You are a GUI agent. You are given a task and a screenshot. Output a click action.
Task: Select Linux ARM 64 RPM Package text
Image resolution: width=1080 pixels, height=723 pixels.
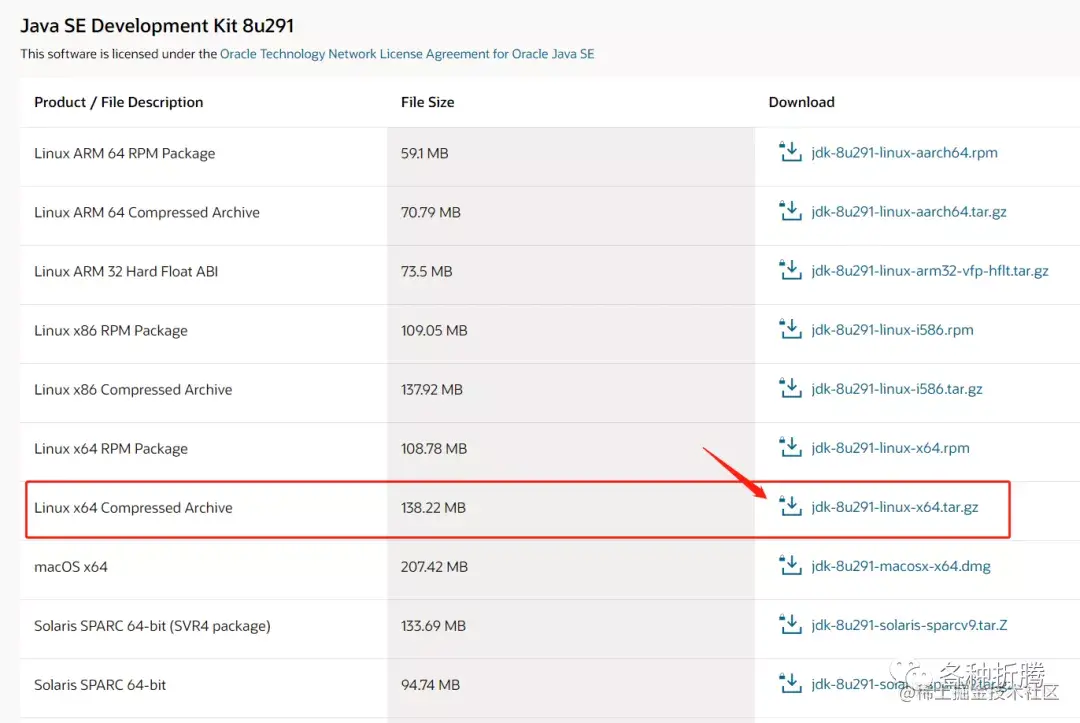tap(125, 154)
